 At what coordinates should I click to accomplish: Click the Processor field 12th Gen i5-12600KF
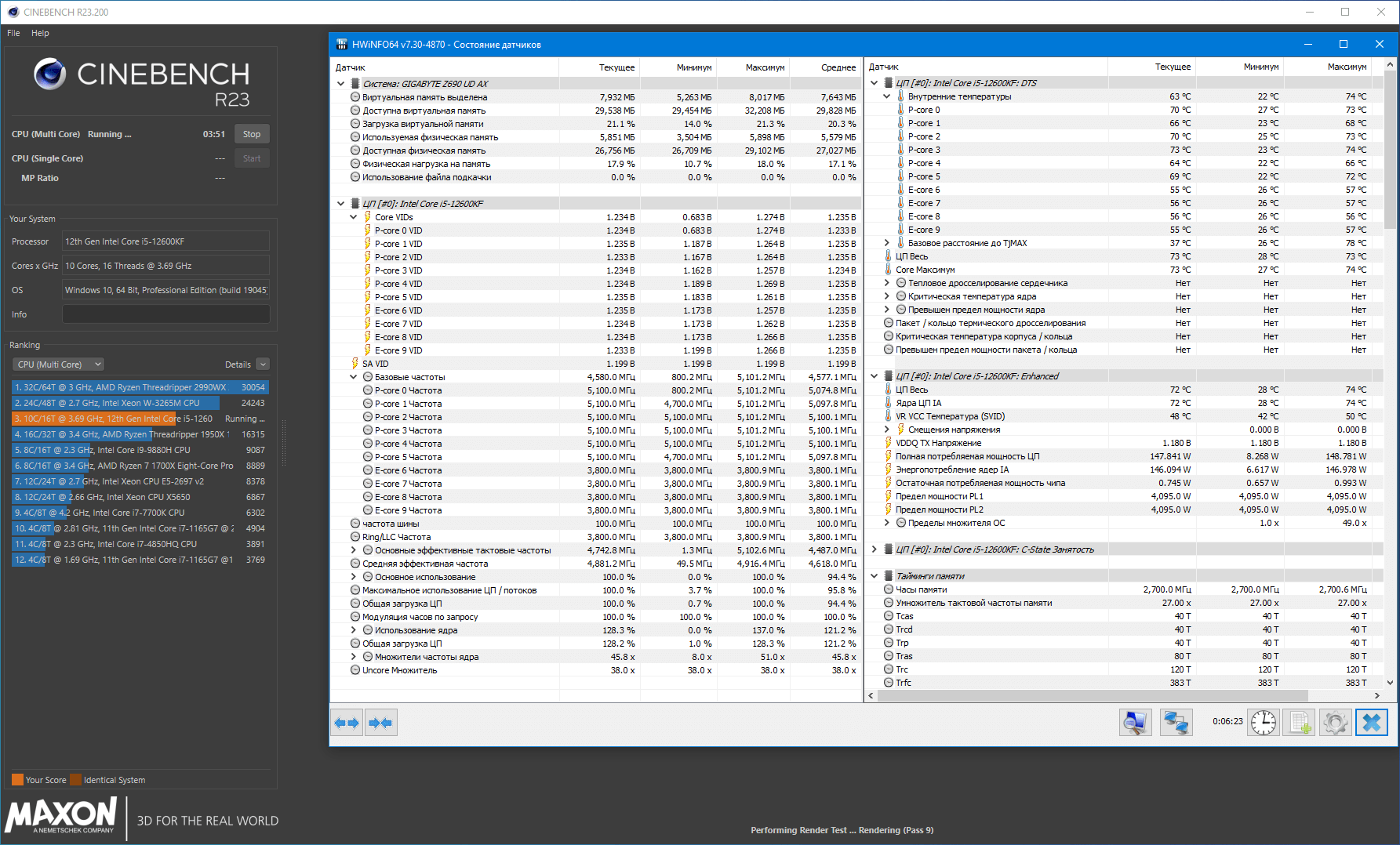point(165,241)
